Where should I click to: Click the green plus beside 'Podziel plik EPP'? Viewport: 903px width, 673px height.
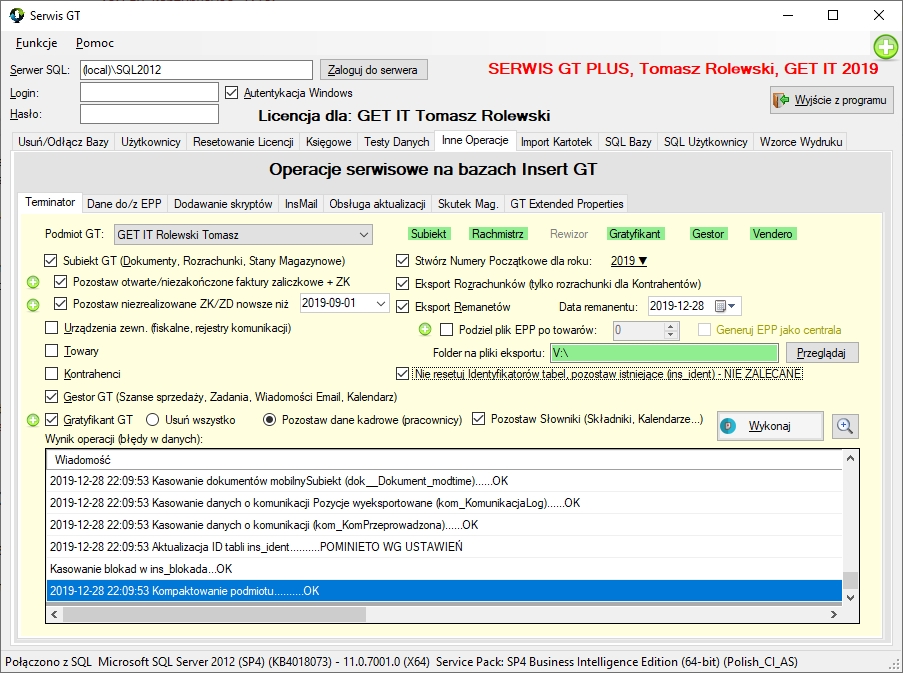[x=425, y=329]
